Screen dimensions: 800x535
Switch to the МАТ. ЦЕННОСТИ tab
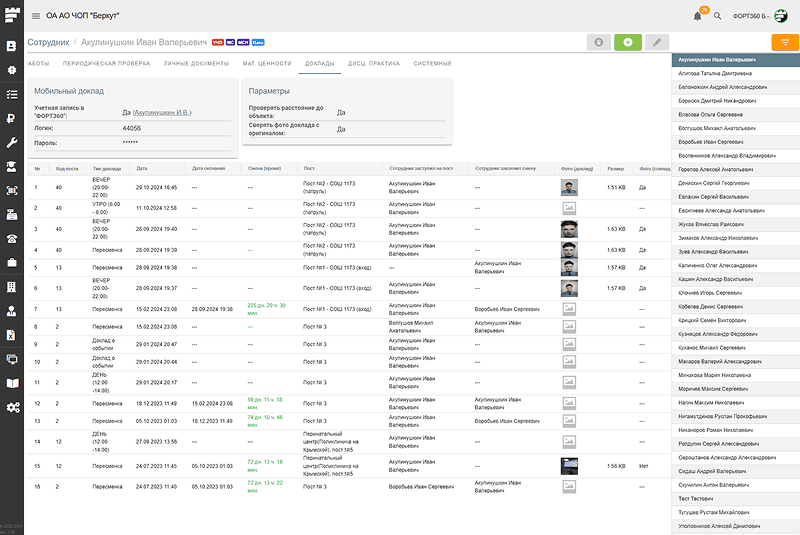tap(267, 64)
